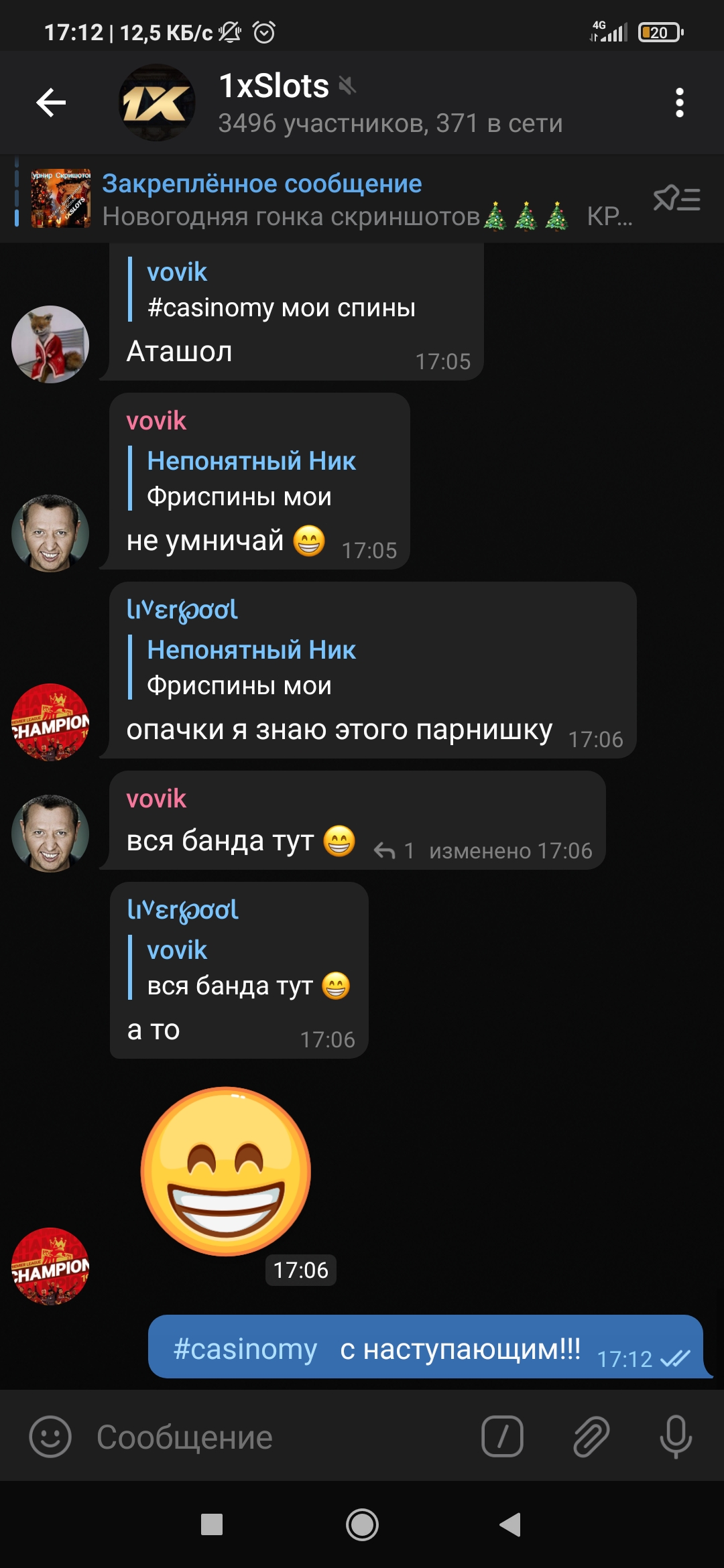This screenshot has width=724, height=1568.
Task: Tap the bot commands slash icon
Action: (502, 1437)
